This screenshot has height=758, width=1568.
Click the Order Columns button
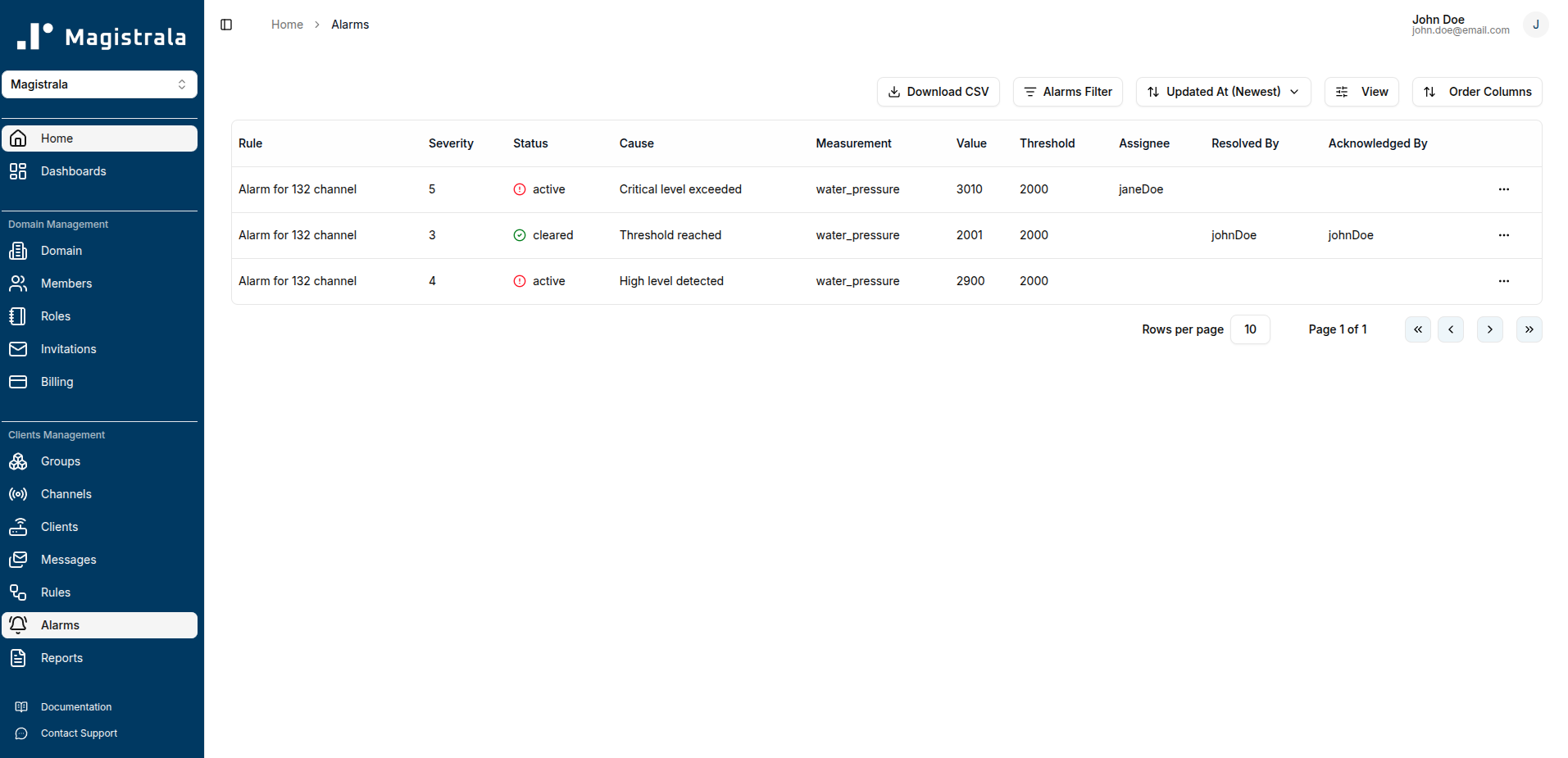1476,92
